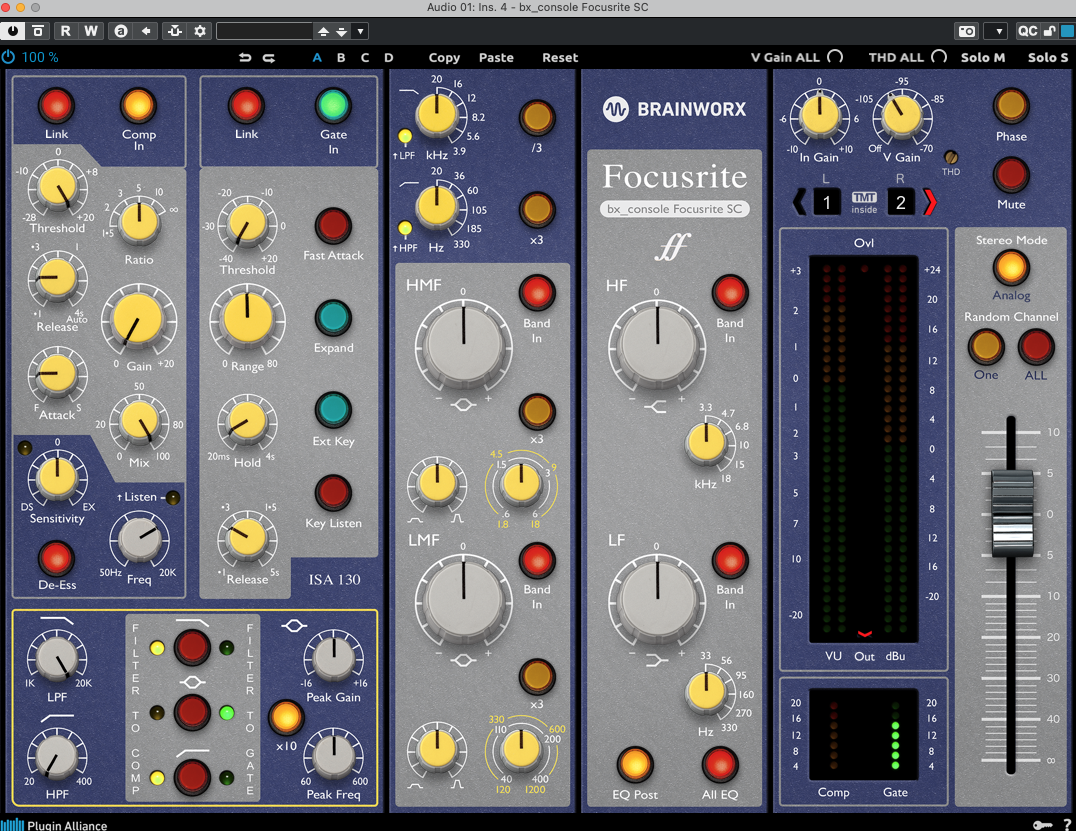Click the Plugin Alliance logo
Viewport: 1076px width, 831px height.
tap(54, 824)
